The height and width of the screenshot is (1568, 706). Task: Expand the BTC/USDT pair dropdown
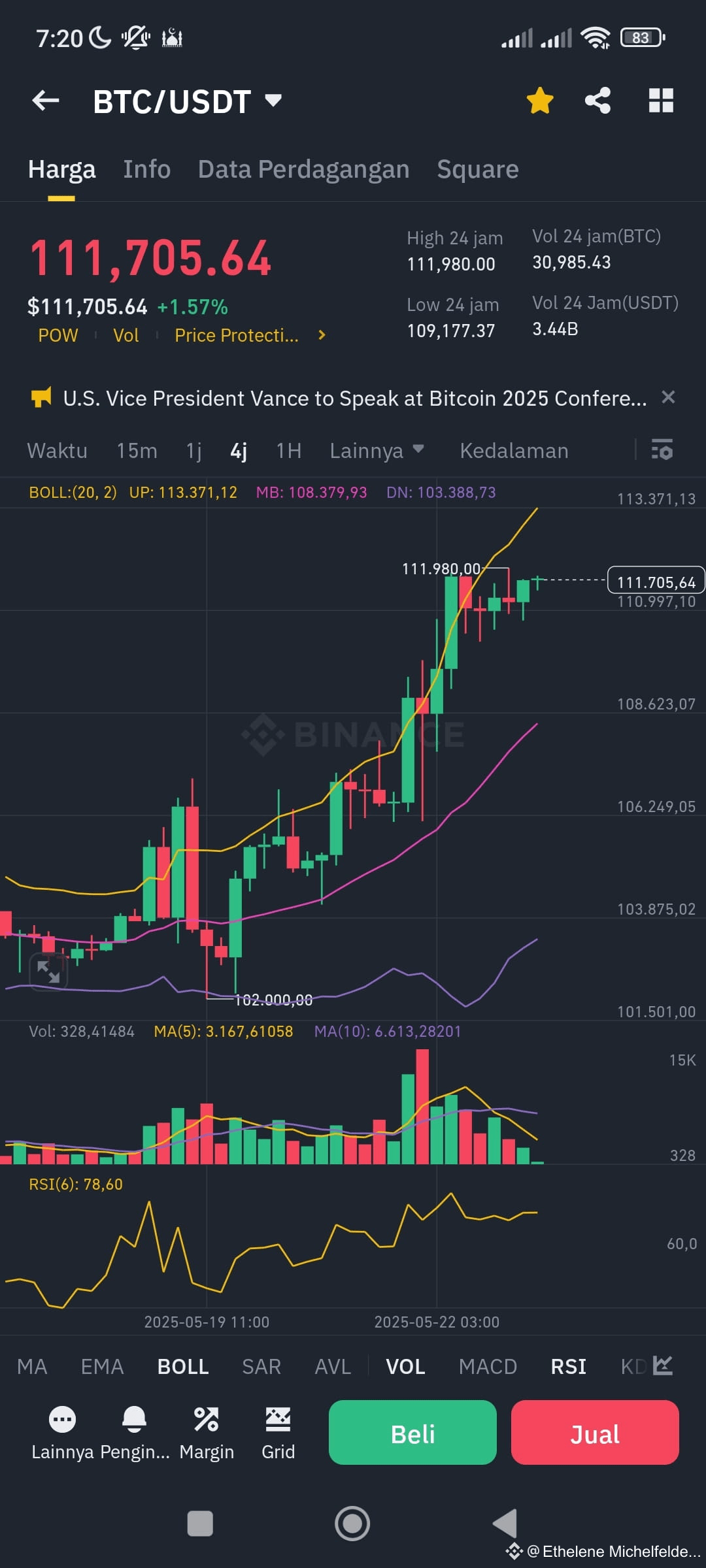(273, 100)
